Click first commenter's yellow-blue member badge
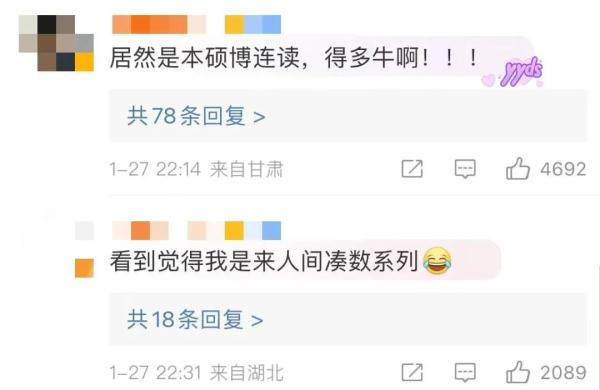This screenshot has height=390, width=600. click(253, 24)
